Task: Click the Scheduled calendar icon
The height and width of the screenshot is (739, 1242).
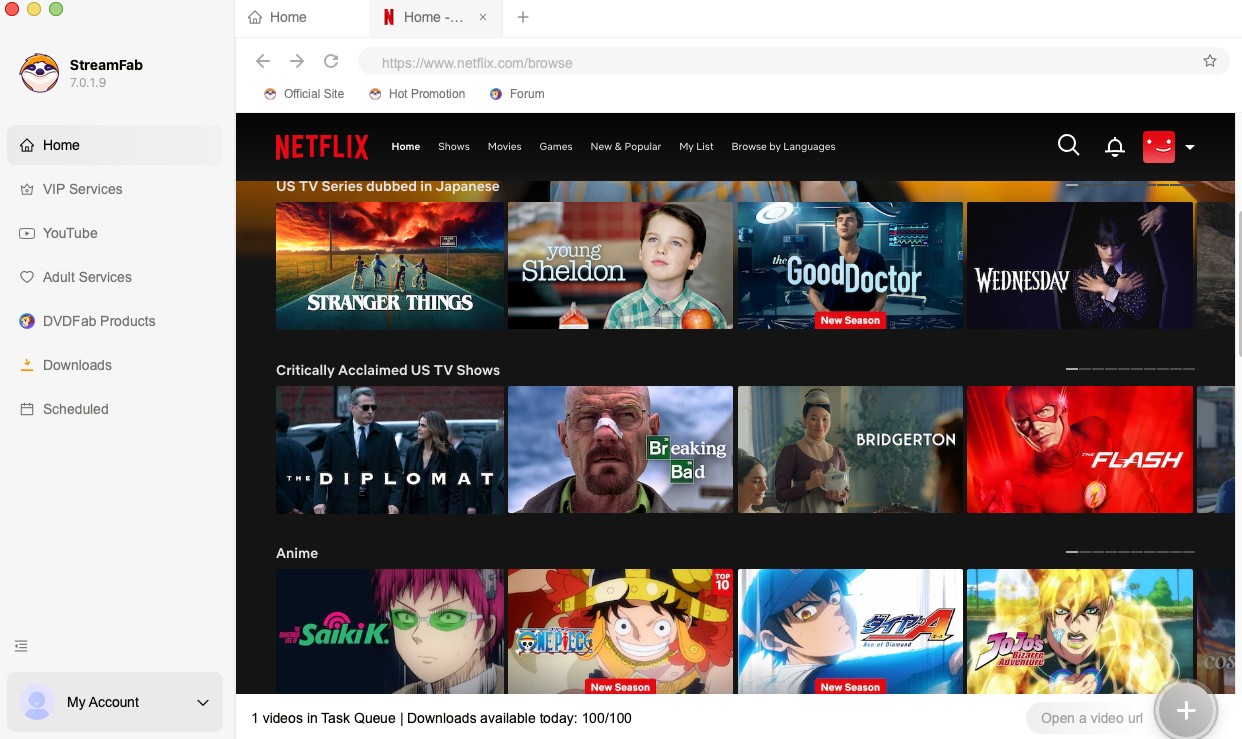Action: point(27,409)
